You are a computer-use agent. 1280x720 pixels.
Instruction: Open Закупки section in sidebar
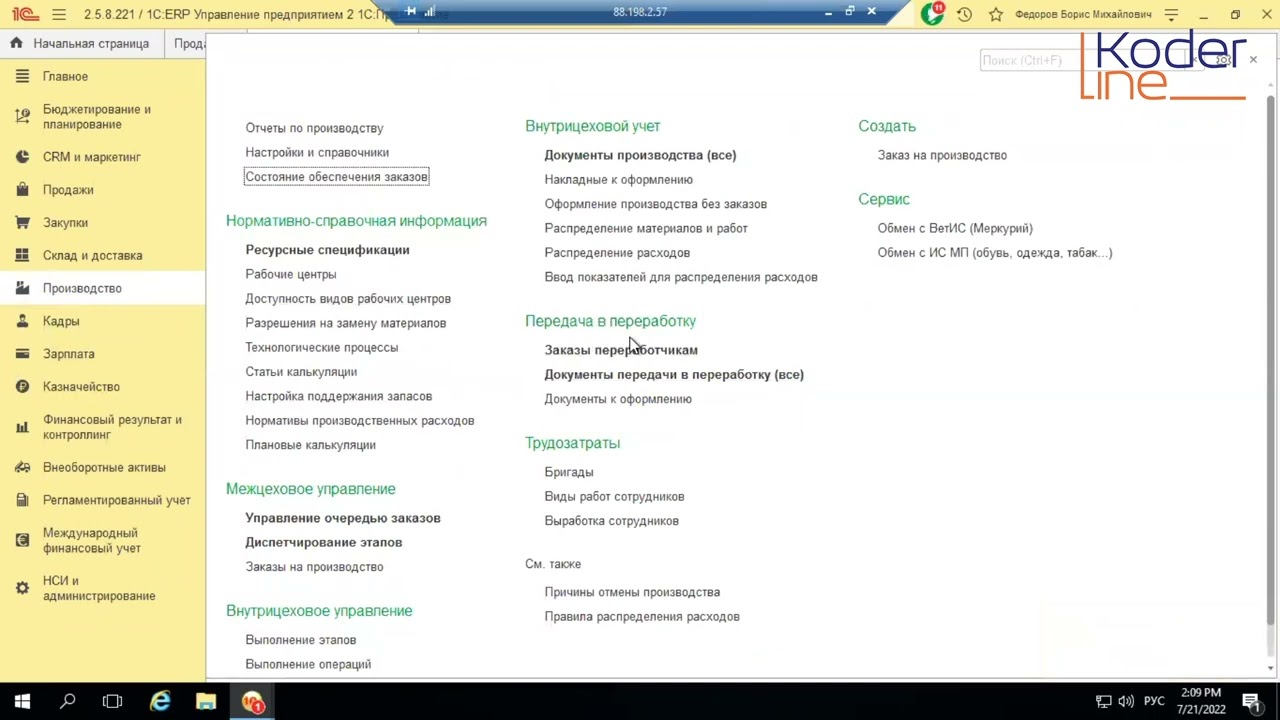coord(65,223)
